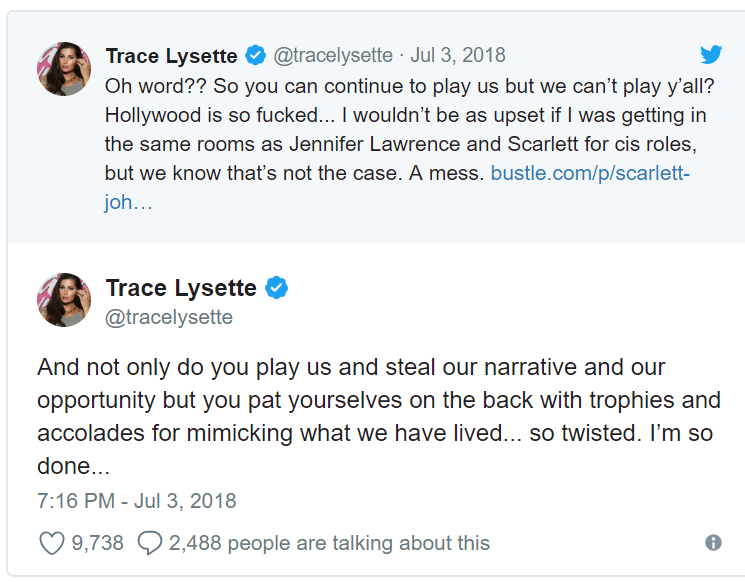745x582 pixels.
Task: Open Trace Lysette's avatar in main tweet
Action: pos(64,299)
